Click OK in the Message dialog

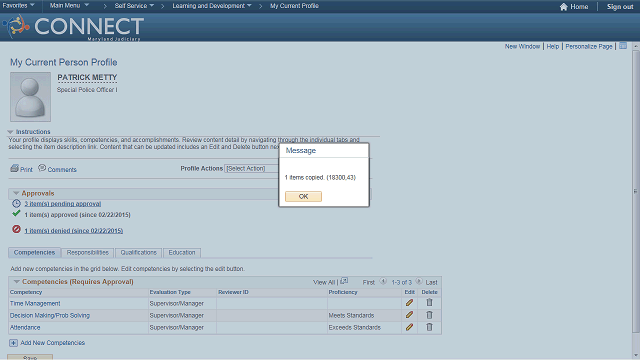[x=303, y=196]
